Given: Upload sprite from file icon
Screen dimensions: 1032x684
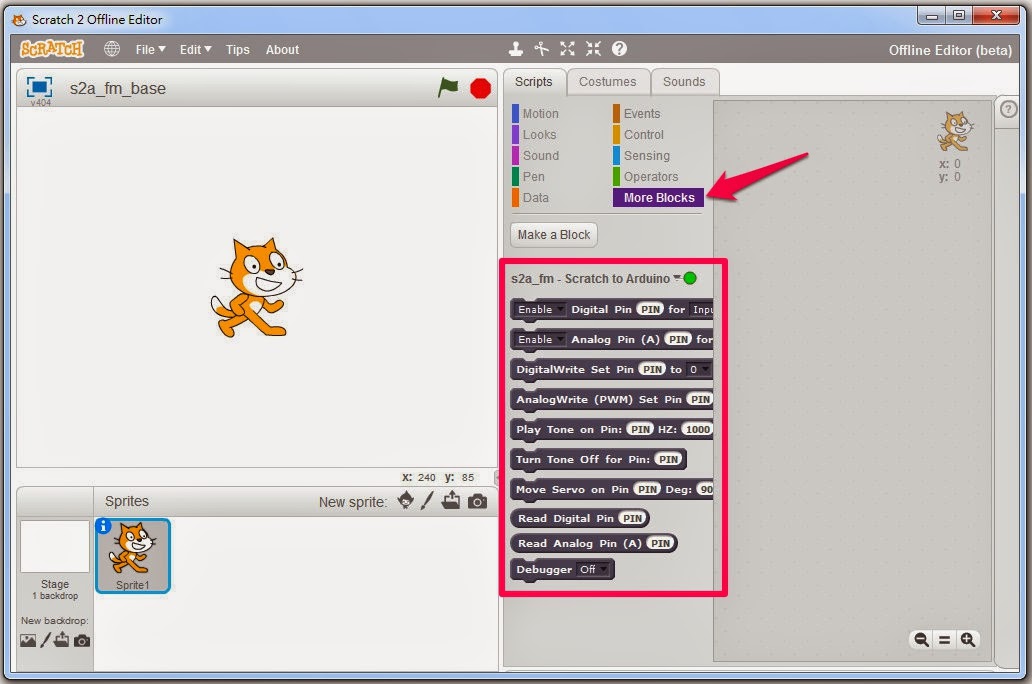Looking at the screenshot, I should point(451,501).
